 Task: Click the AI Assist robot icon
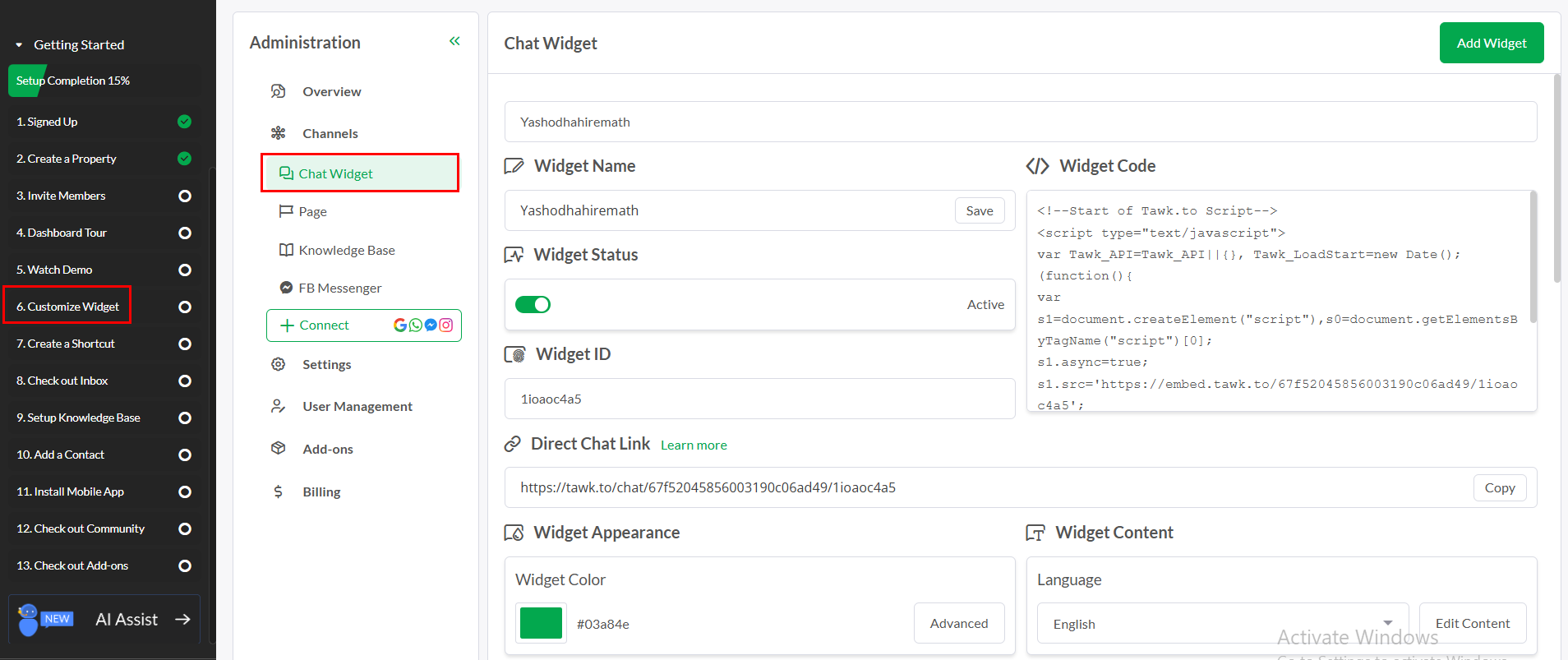[x=29, y=619]
